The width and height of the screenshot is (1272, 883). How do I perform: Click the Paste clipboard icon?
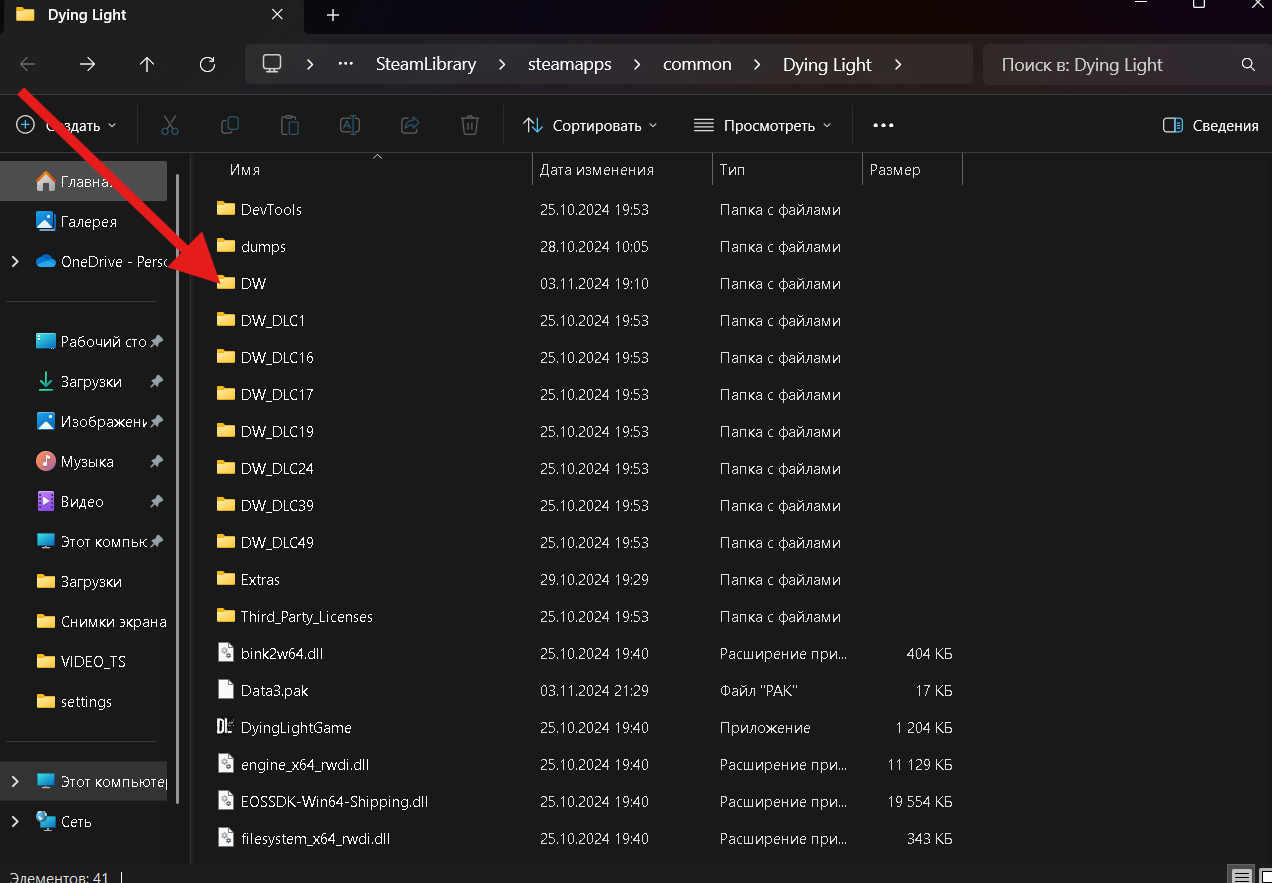[x=290, y=125]
